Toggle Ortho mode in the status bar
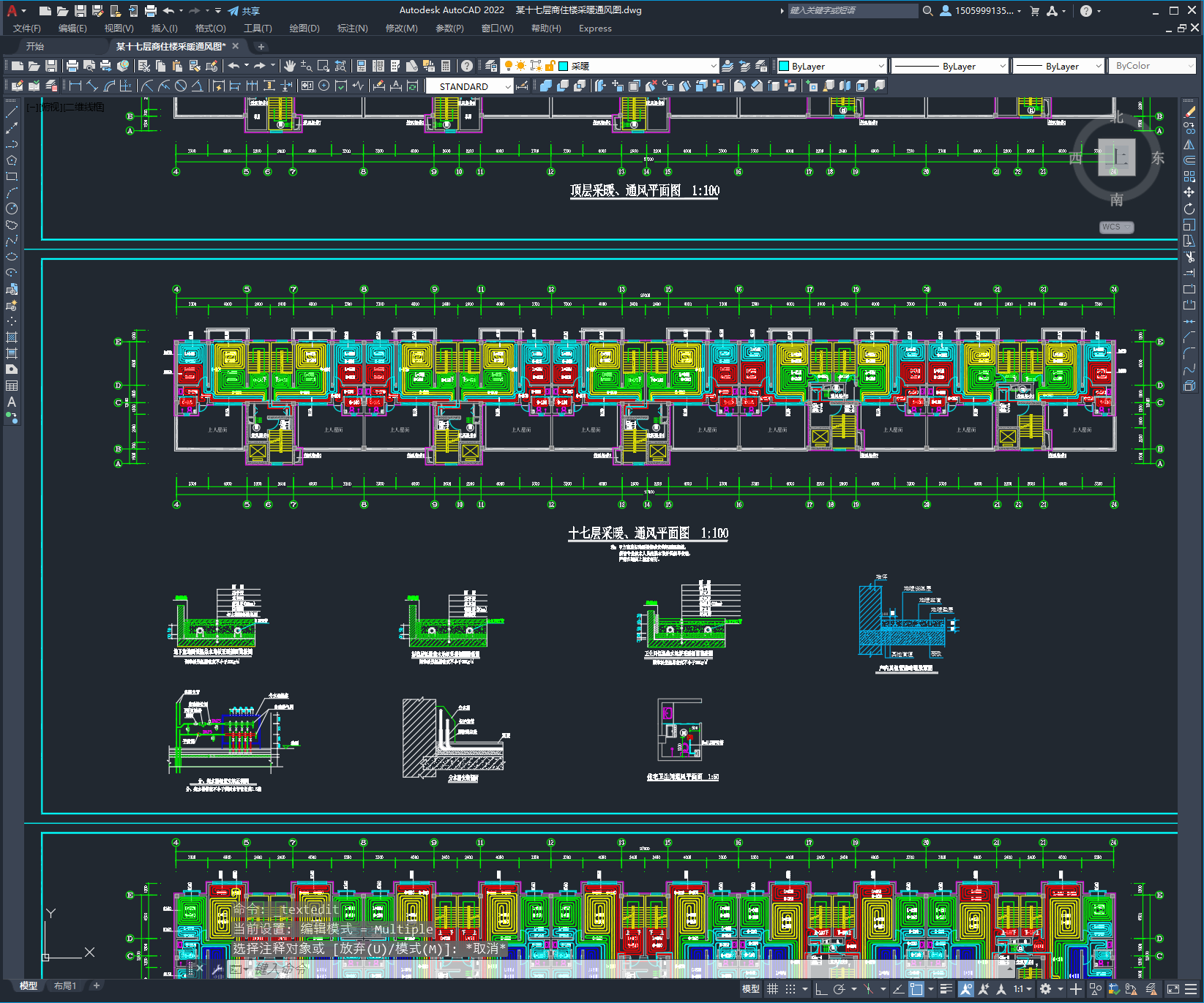Image resolution: width=1204 pixels, height=1003 pixels. [821, 989]
